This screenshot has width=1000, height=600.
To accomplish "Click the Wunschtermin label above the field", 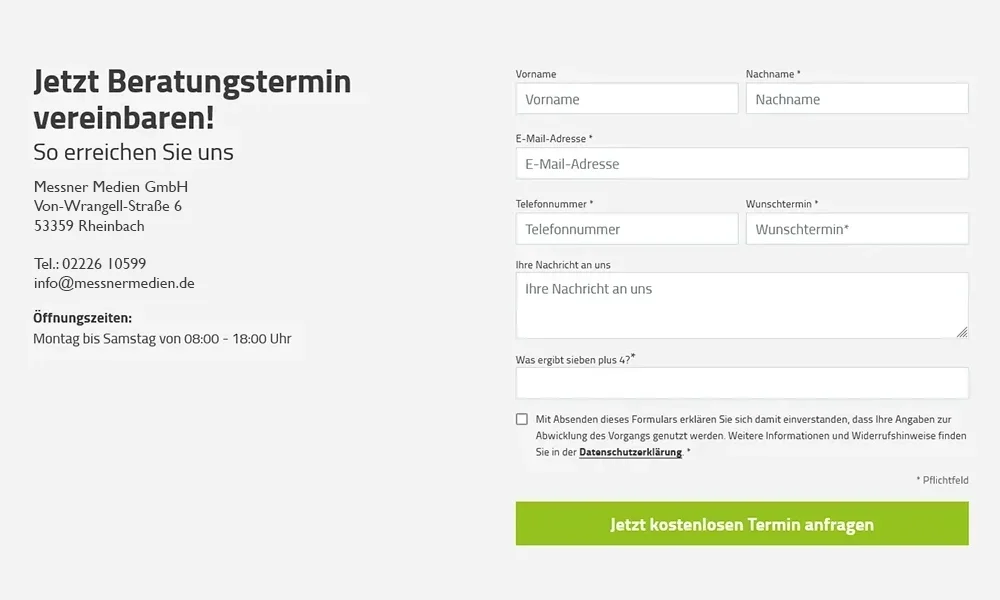I will point(780,204).
